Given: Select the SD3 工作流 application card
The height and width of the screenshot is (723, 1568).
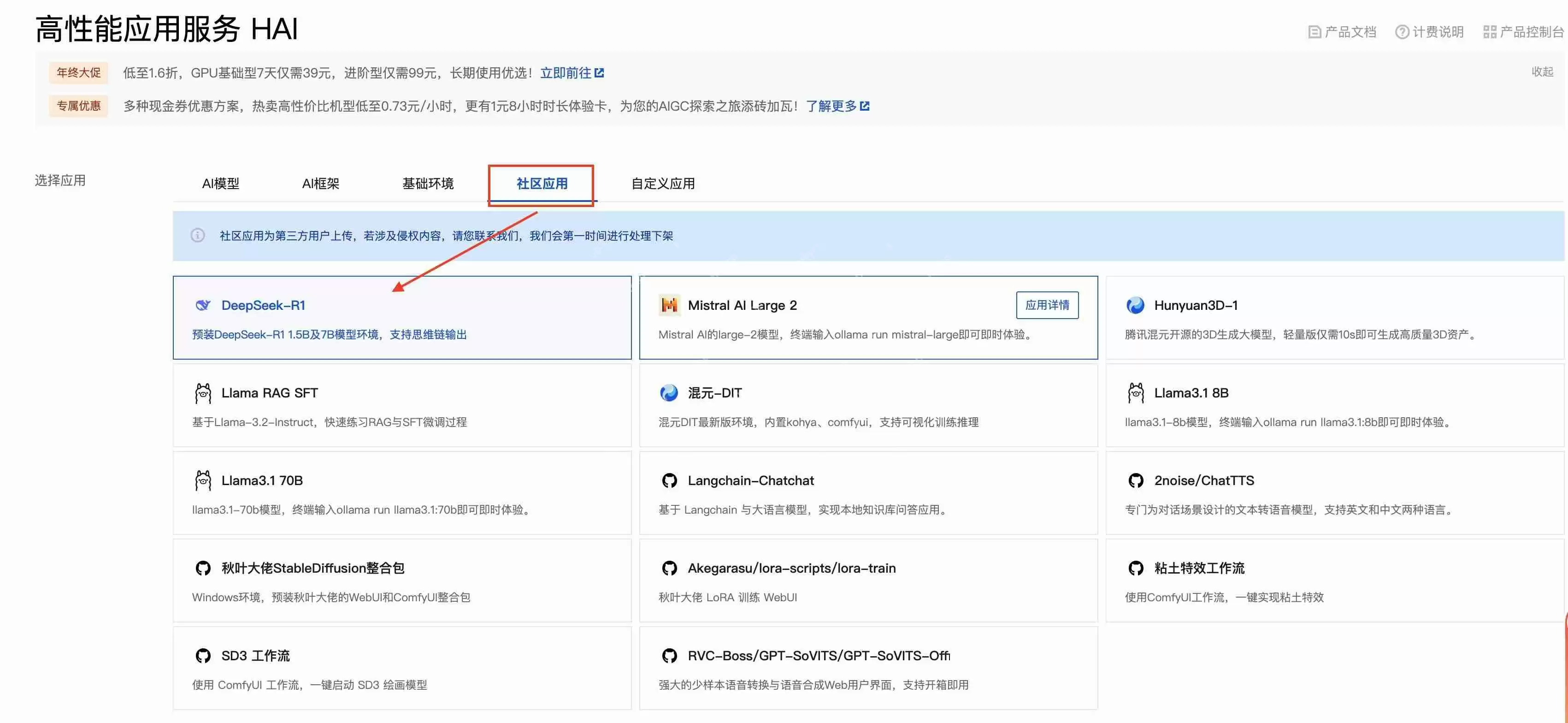Looking at the screenshot, I should click(402, 668).
